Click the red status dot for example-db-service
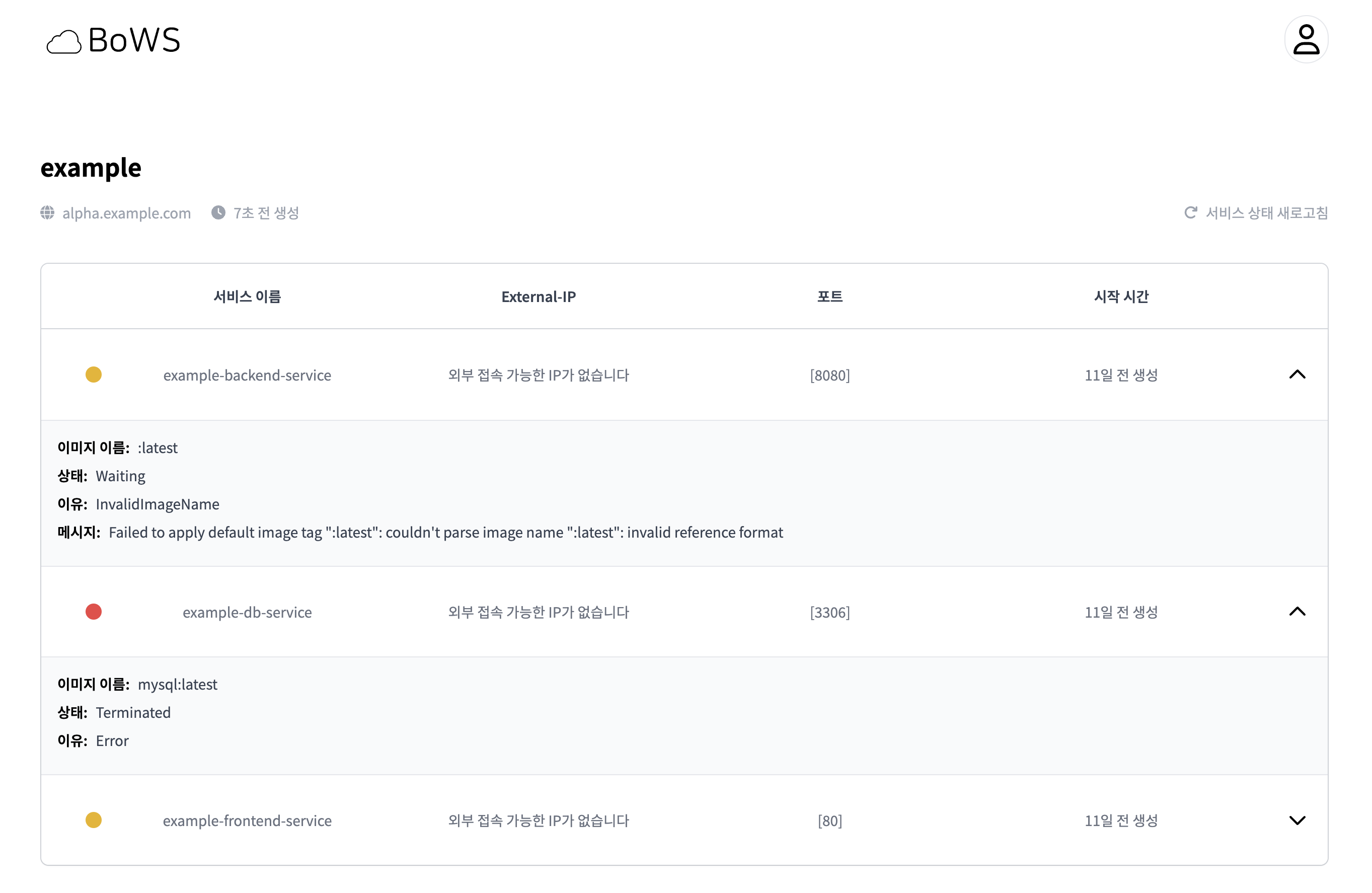 tap(94, 612)
